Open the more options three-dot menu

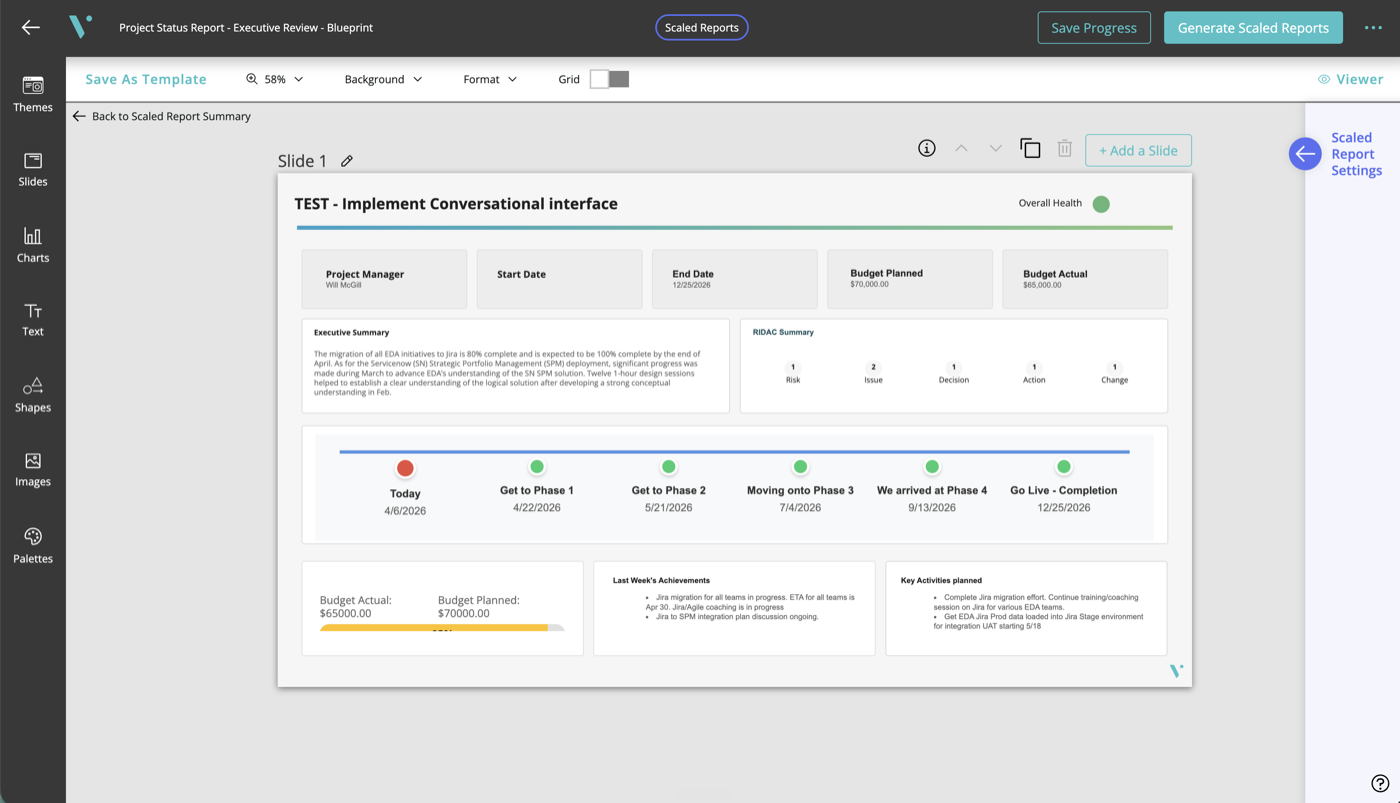(x=1373, y=28)
